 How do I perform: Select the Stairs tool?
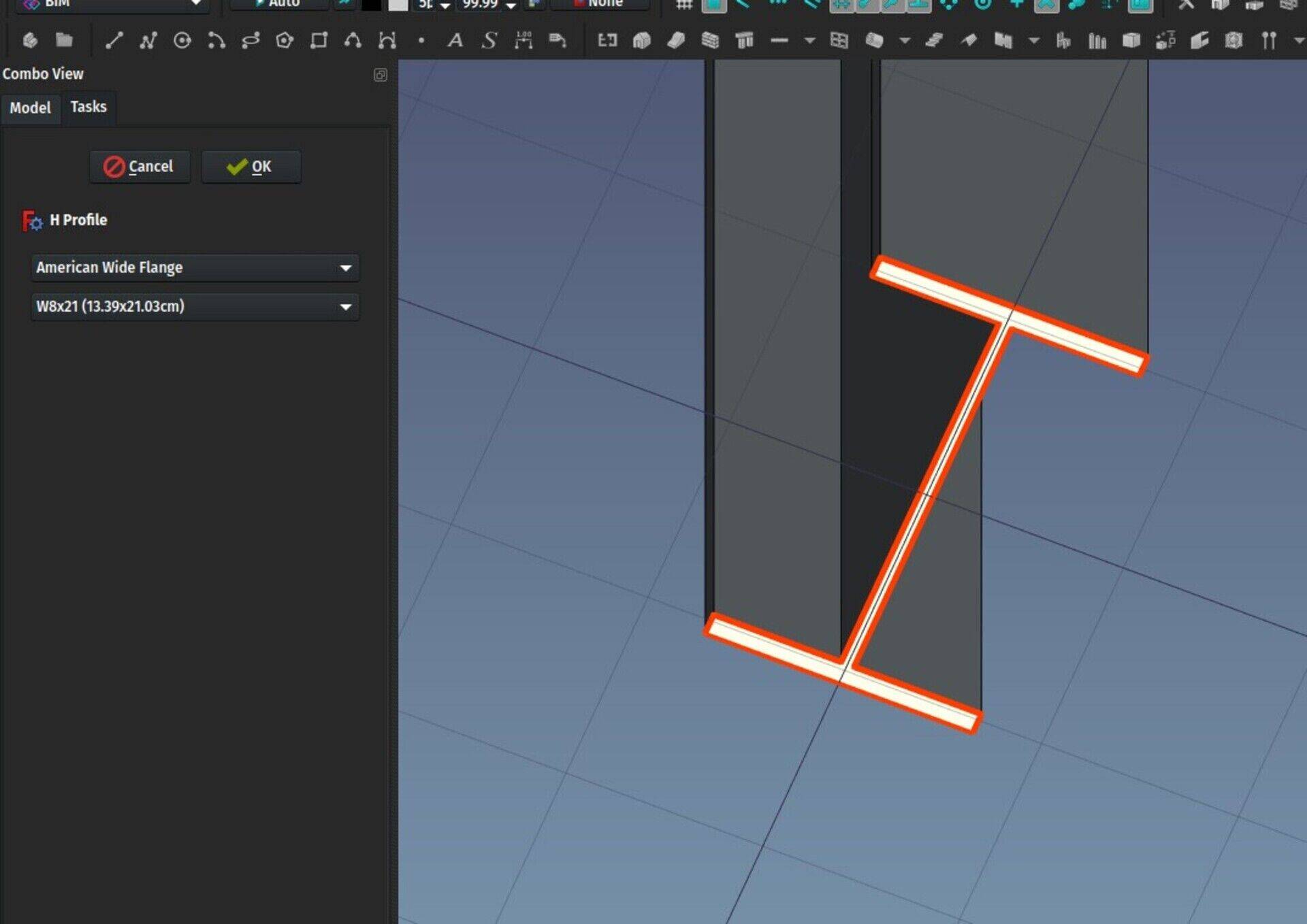click(934, 41)
